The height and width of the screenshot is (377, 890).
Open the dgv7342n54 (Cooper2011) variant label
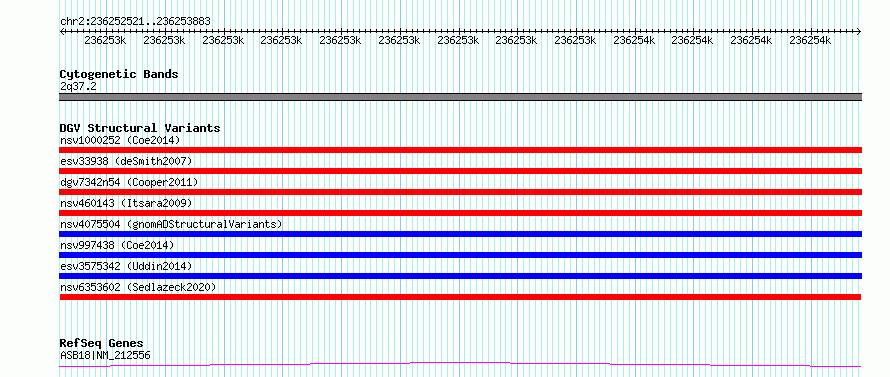(x=129, y=182)
